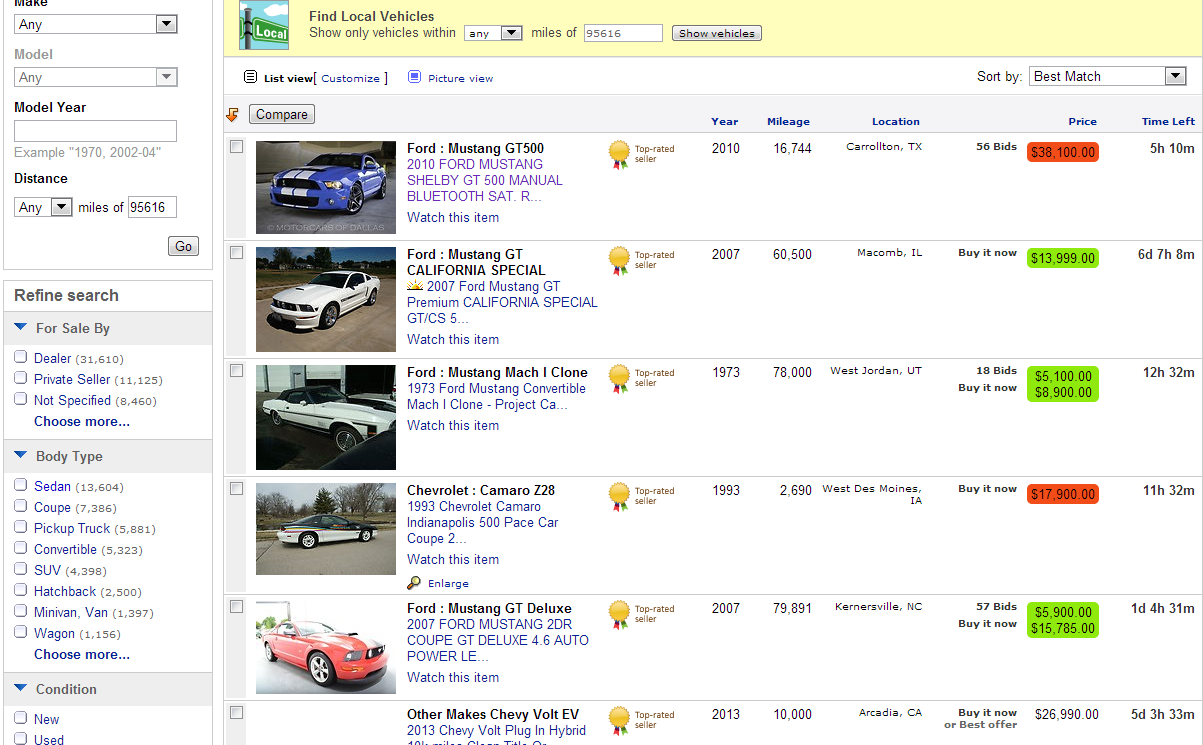
Task: Collapse the Body Type section
Action: pyautogui.click(x=21, y=456)
